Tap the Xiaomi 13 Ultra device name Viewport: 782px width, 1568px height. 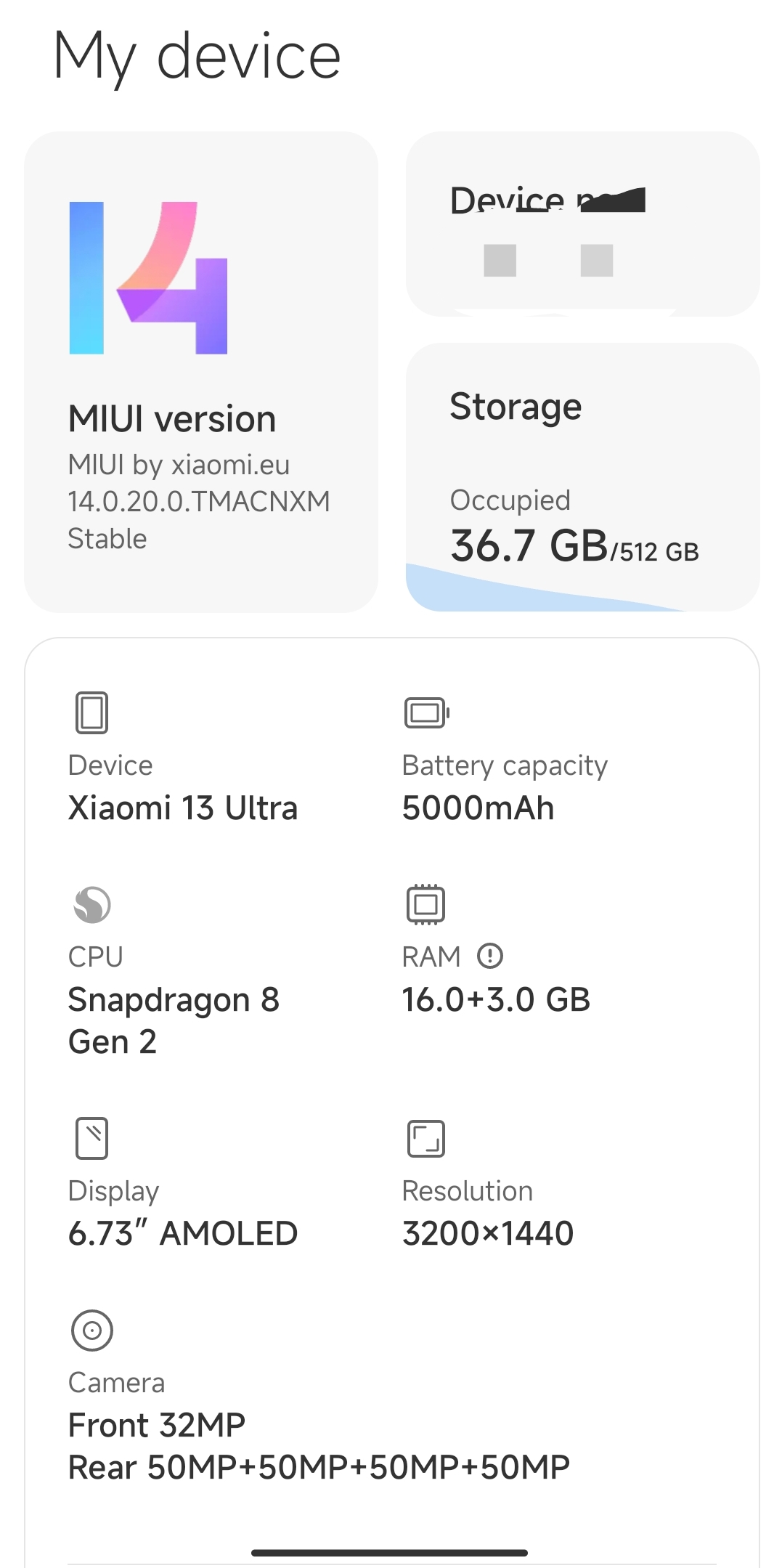click(183, 808)
